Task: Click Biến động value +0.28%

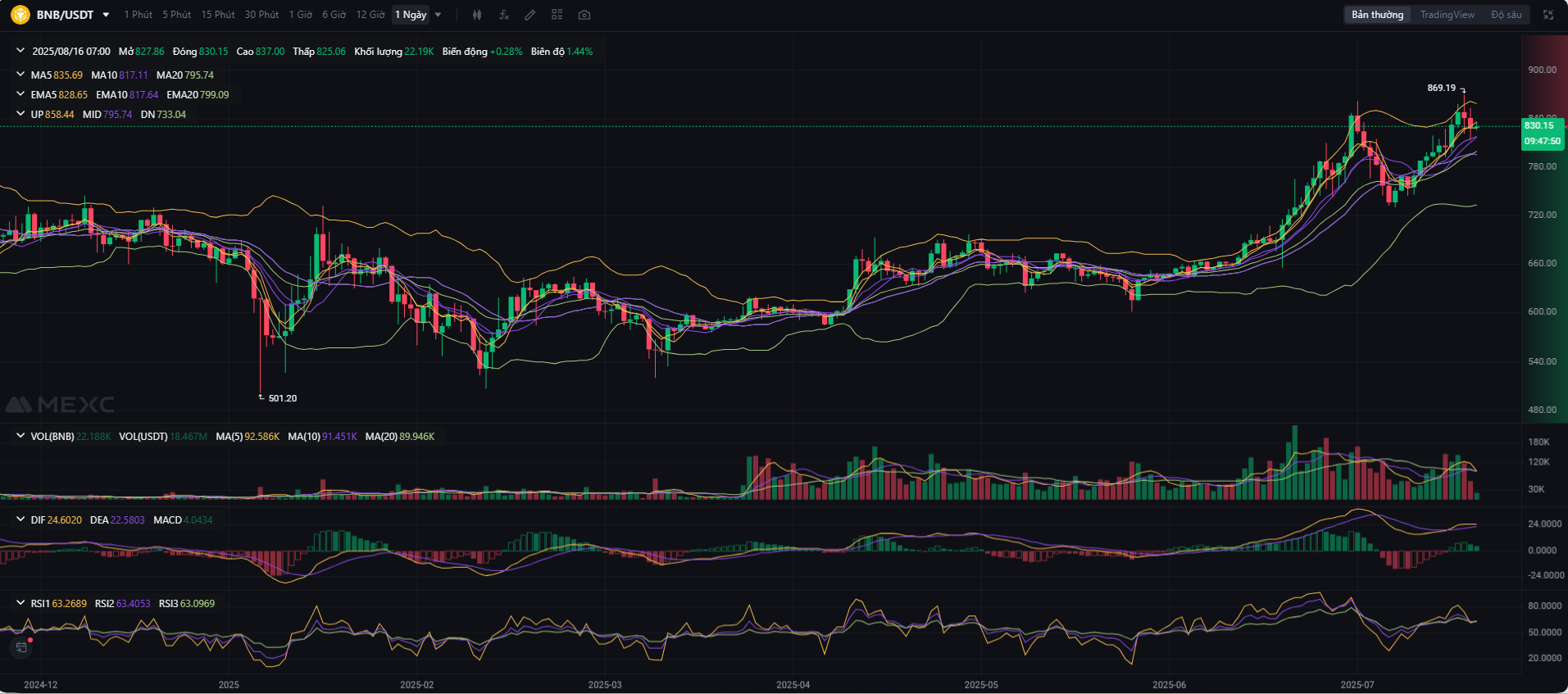Action: tap(506, 51)
